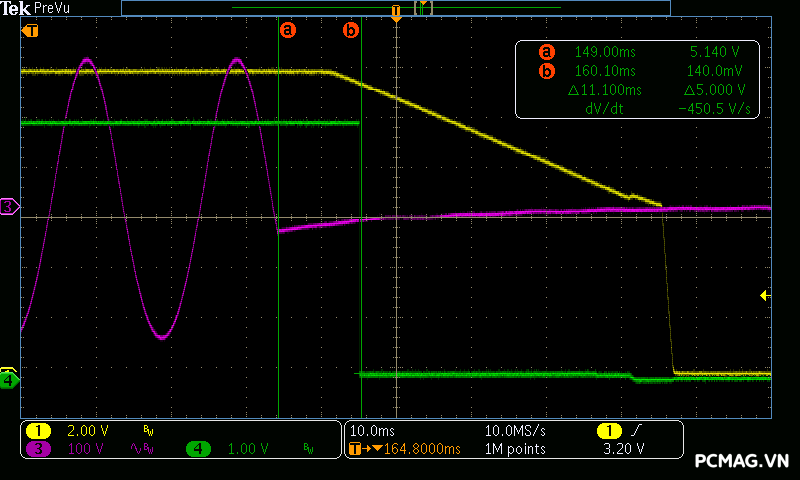The image size is (800, 480).
Task: Click the yellow trigger level arrow
Action: coord(765,295)
